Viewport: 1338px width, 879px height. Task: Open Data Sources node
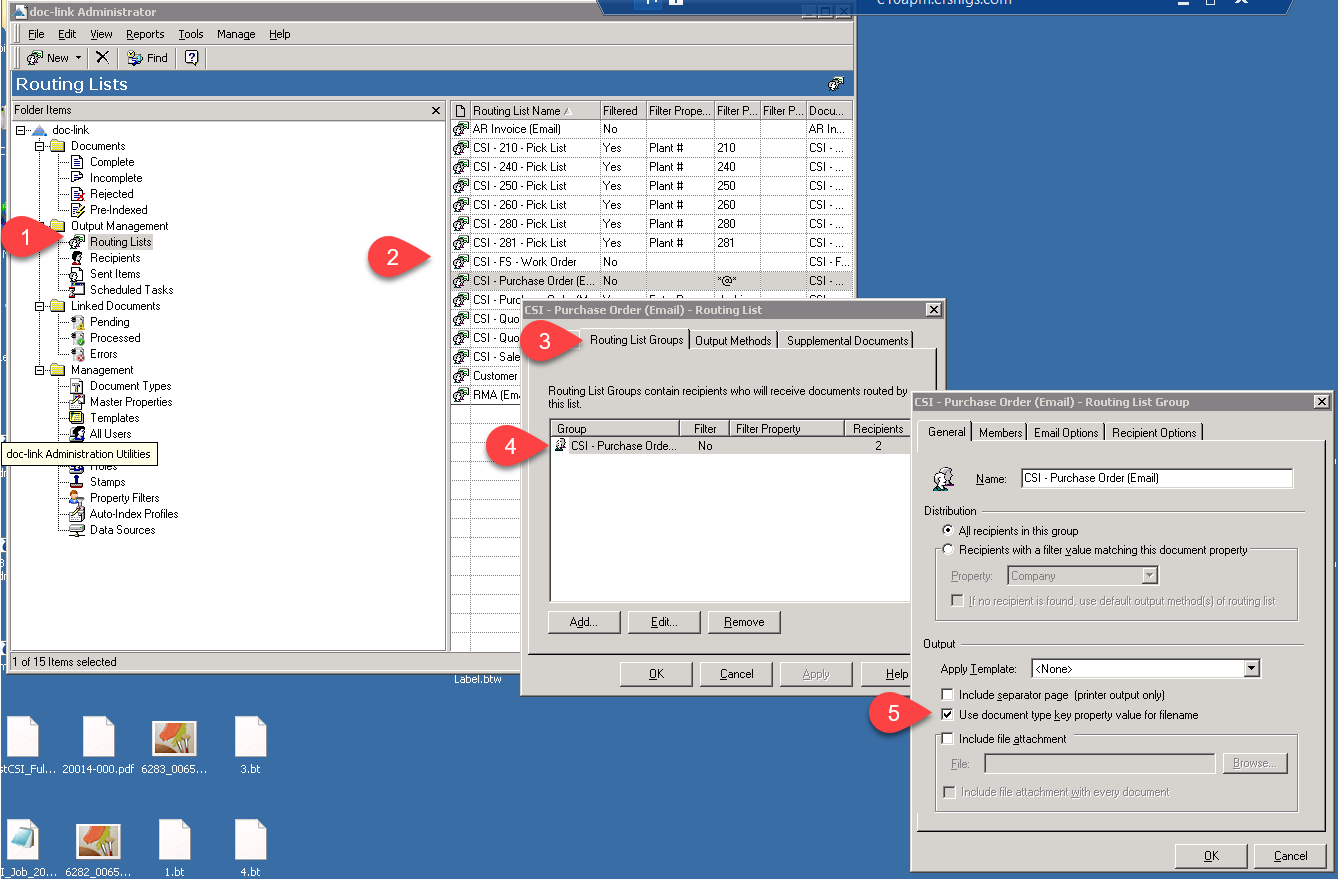pyautogui.click(x=122, y=530)
